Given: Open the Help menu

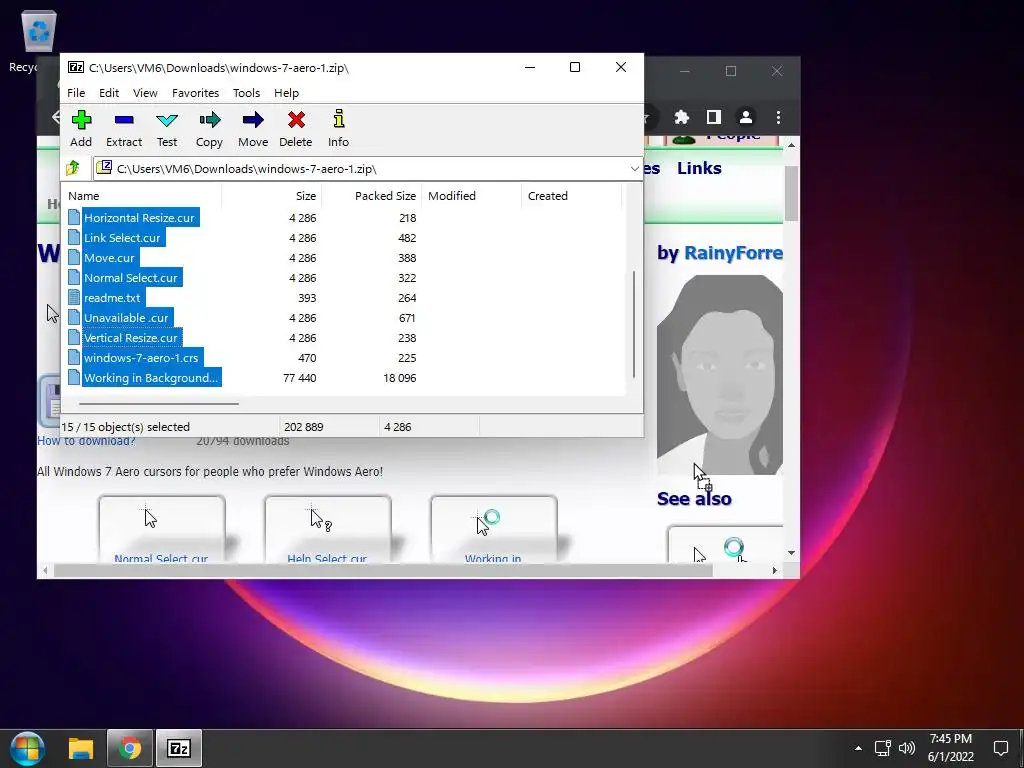Looking at the screenshot, I should (x=286, y=93).
